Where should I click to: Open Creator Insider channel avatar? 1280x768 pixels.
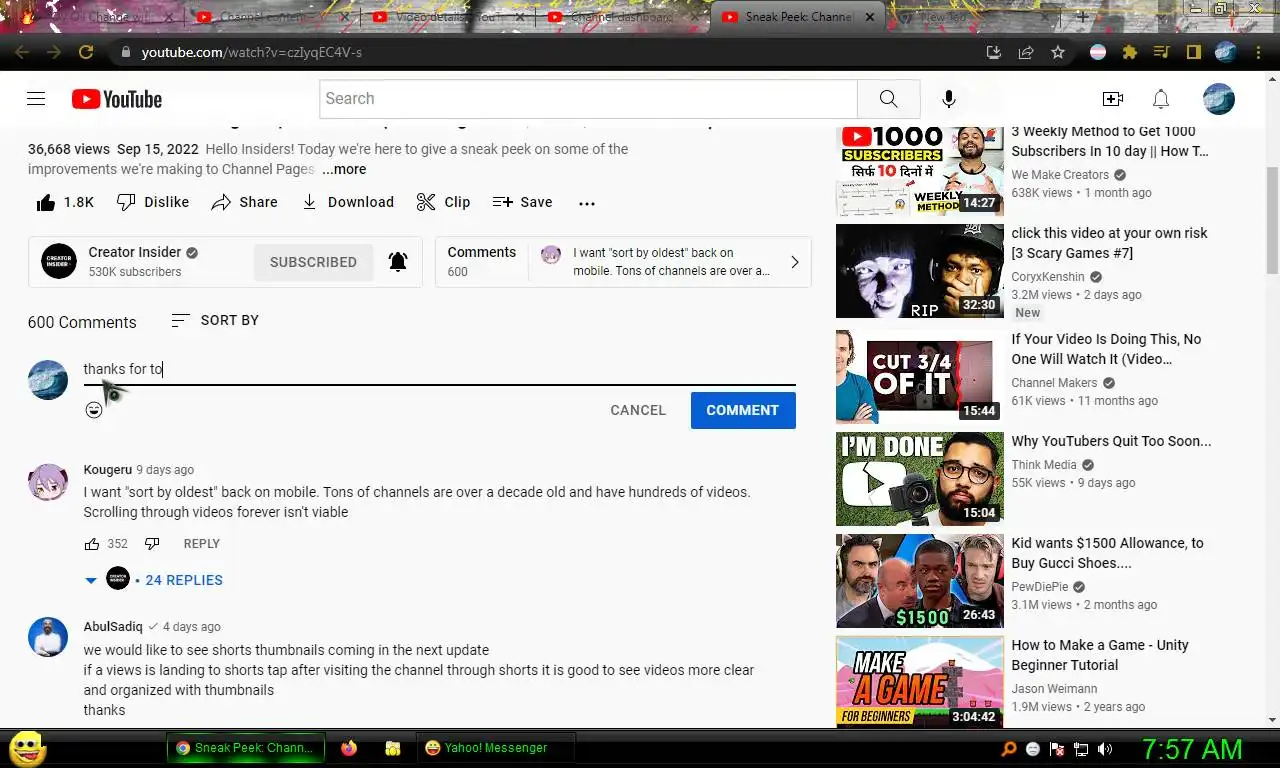pos(59,262)
